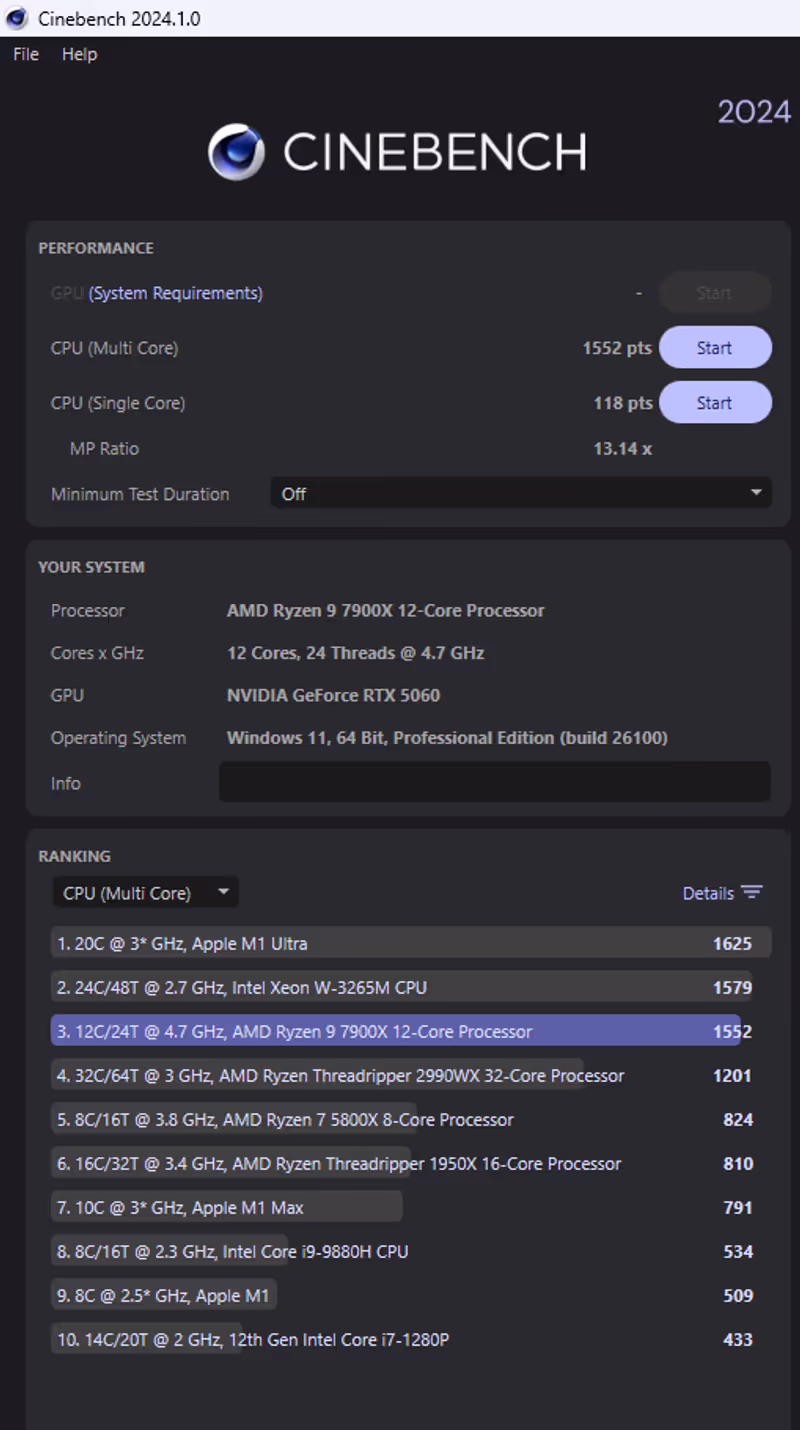The height and width of the screenshot is (1430, 800).
Task: Open the CPU (Multi Core) ranking dropdown
Action: 145,893
